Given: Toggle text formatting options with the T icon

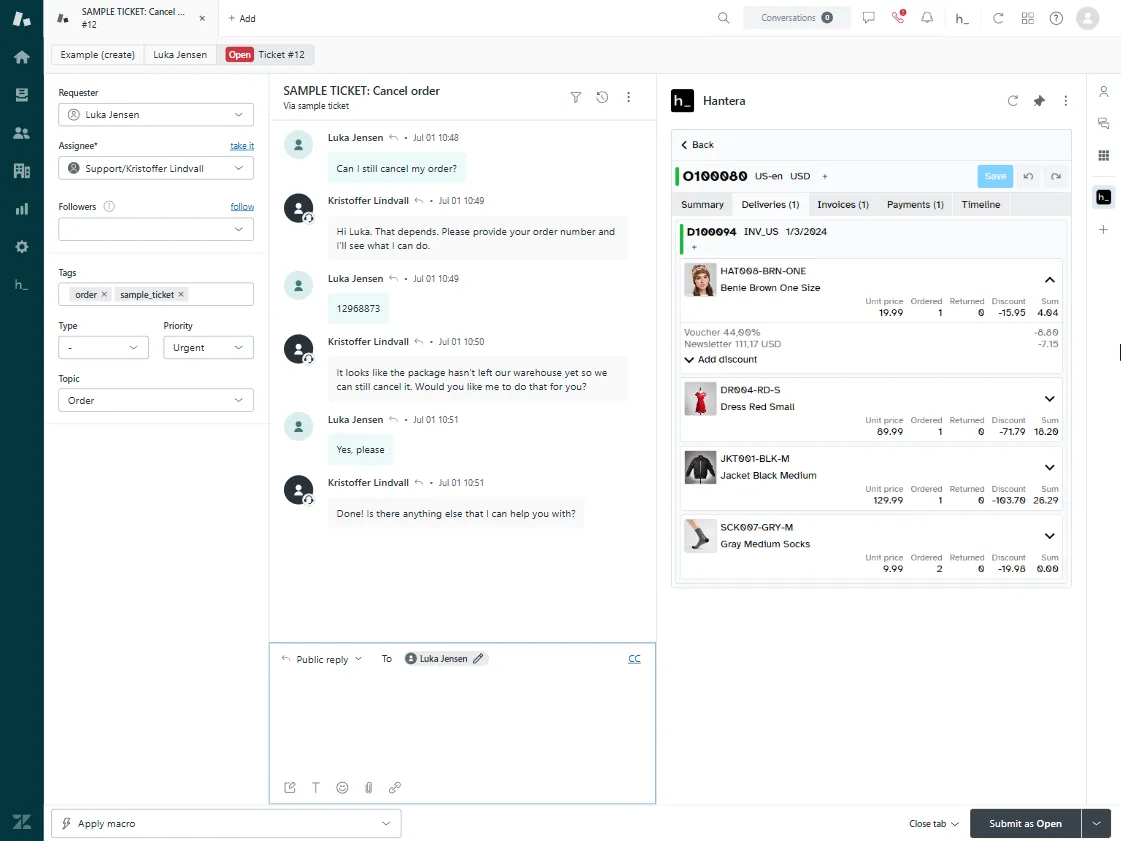Looking at the screenshot, I should (x=315, y=787).
